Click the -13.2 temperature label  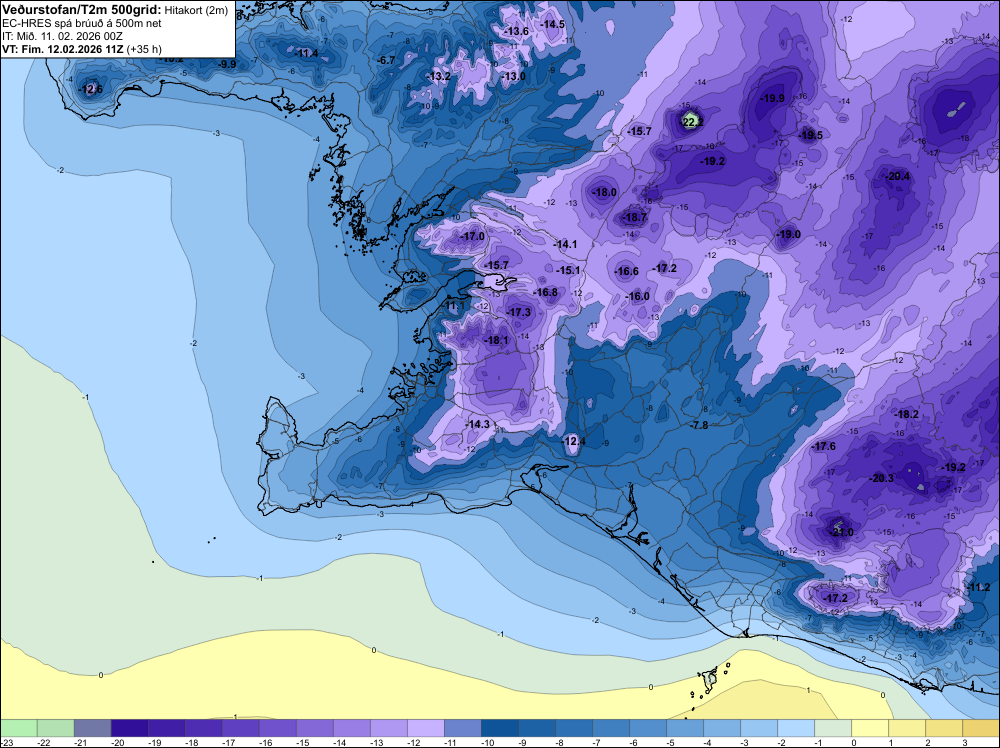(438, 77)
